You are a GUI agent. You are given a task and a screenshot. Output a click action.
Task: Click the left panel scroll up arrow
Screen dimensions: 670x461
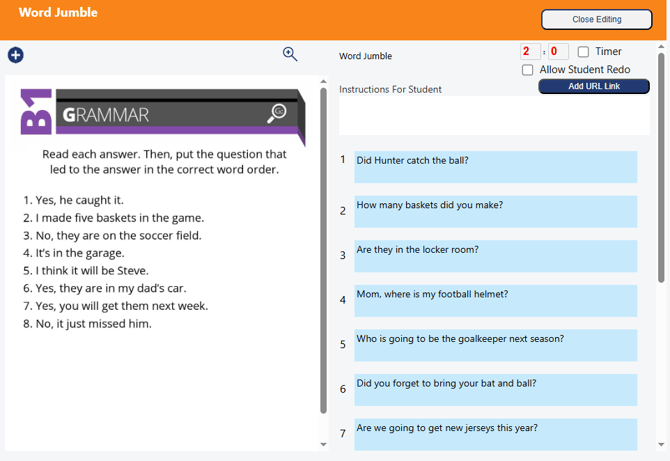pyautogui.click(x=323, y=81)
